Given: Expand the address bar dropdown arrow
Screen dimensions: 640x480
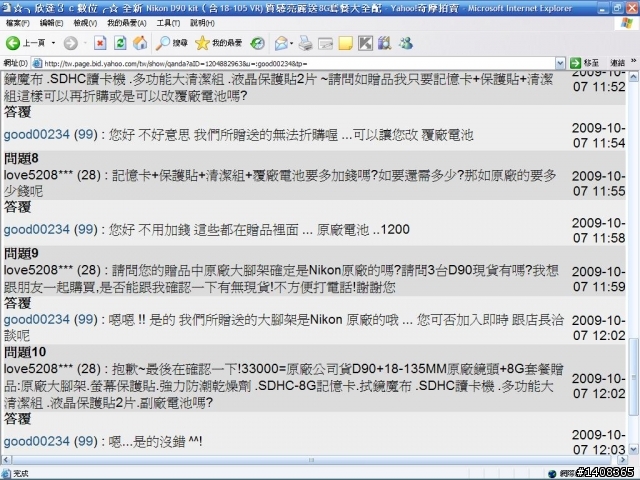Looking at the screenshot, I should click(x=560, y=63).
